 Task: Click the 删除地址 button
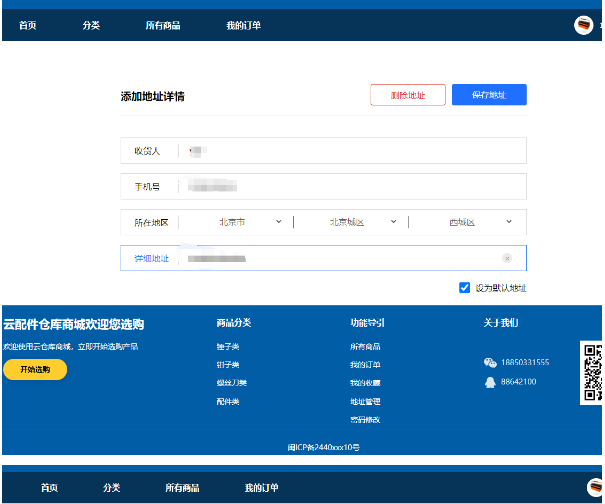407,95
